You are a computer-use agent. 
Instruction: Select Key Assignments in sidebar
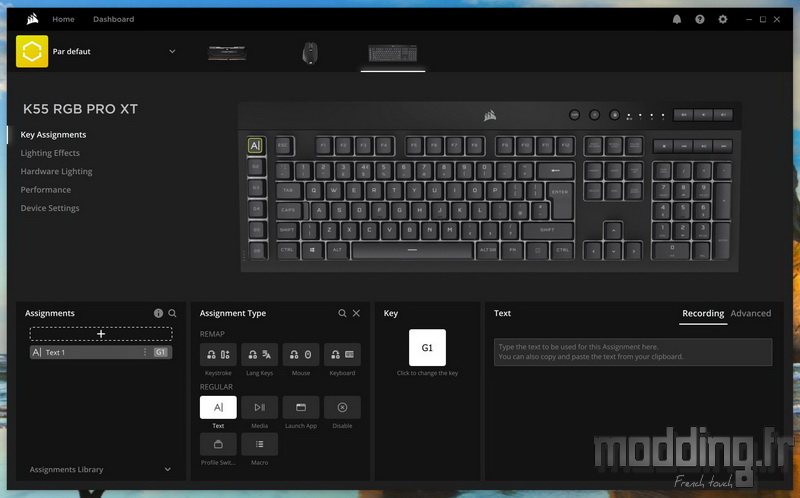53,135
